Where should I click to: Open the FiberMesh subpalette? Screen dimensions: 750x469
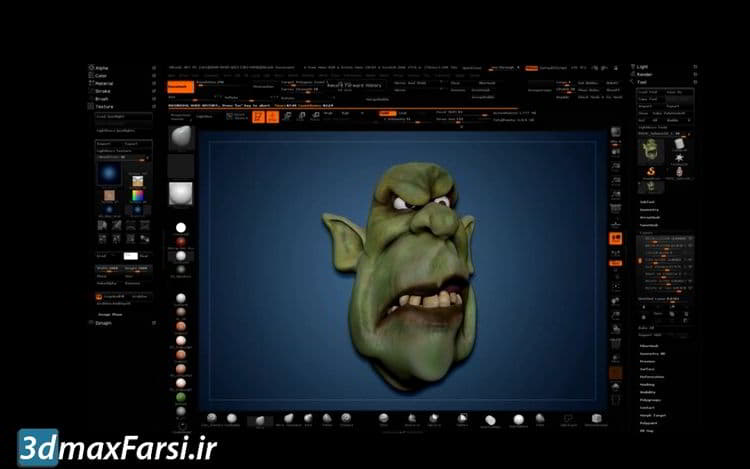649,346
